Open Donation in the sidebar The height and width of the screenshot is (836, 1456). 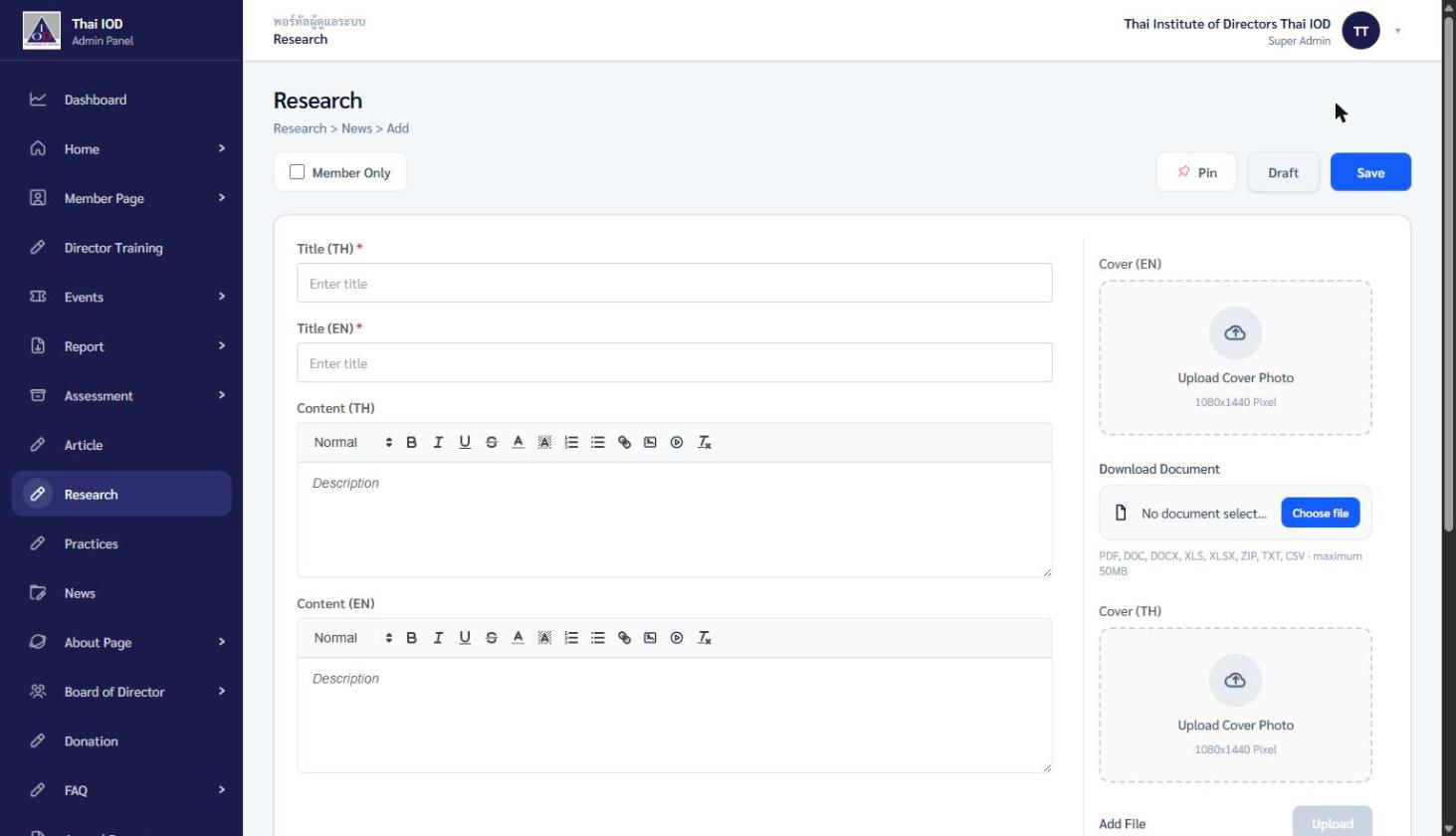(x=121, y=741)
